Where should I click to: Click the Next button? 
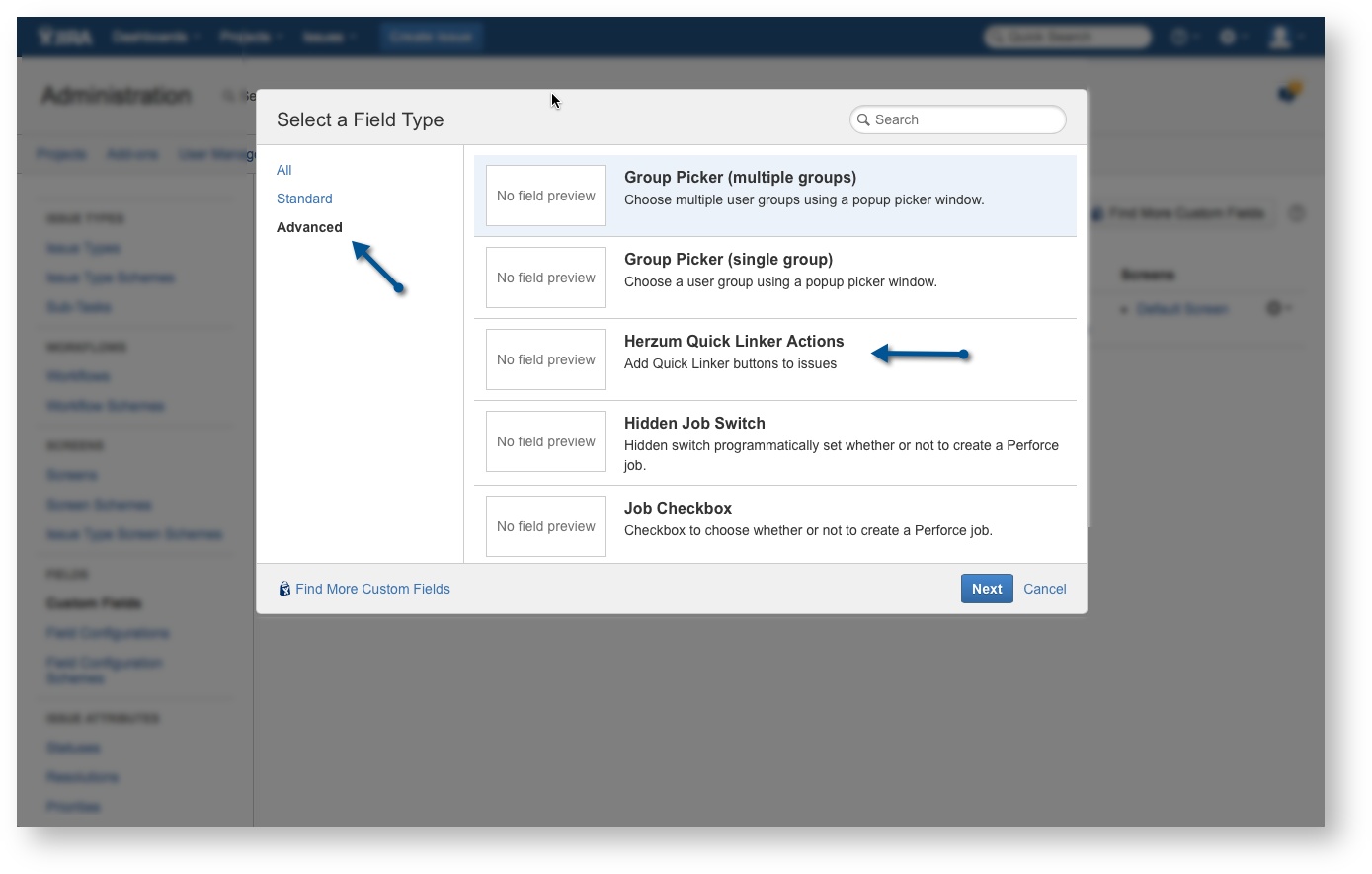(x=986, y=589)
